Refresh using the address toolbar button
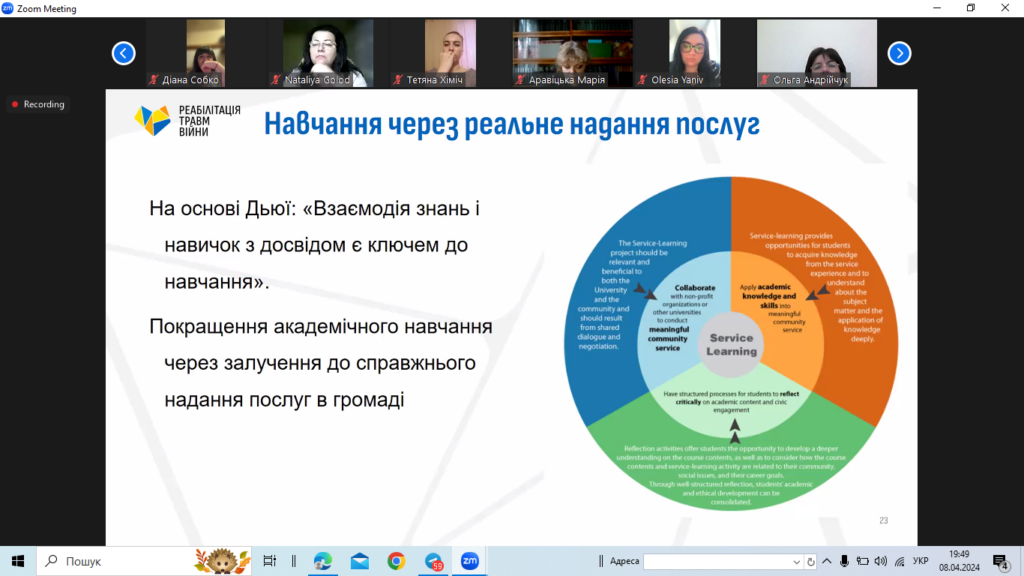The image size is (1024, 576). pos(811,561)
